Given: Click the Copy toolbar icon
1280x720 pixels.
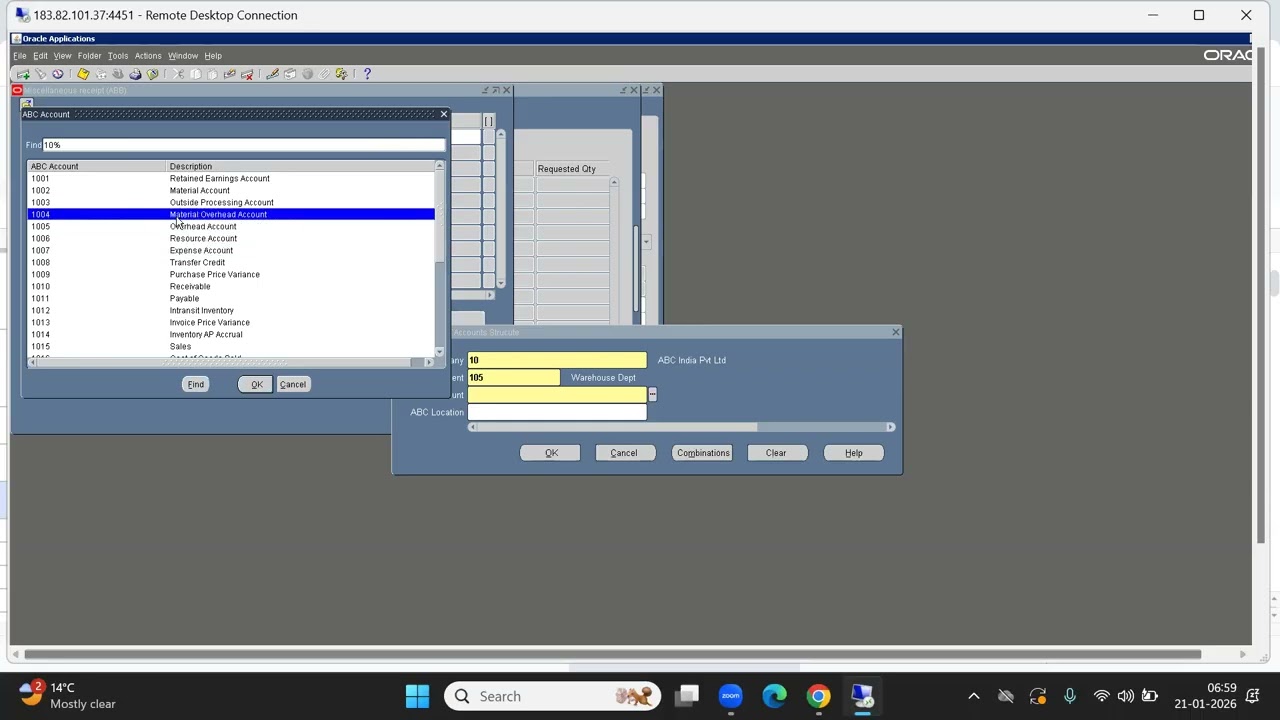Looking at the screenshot, I should [x=195, y=74].
